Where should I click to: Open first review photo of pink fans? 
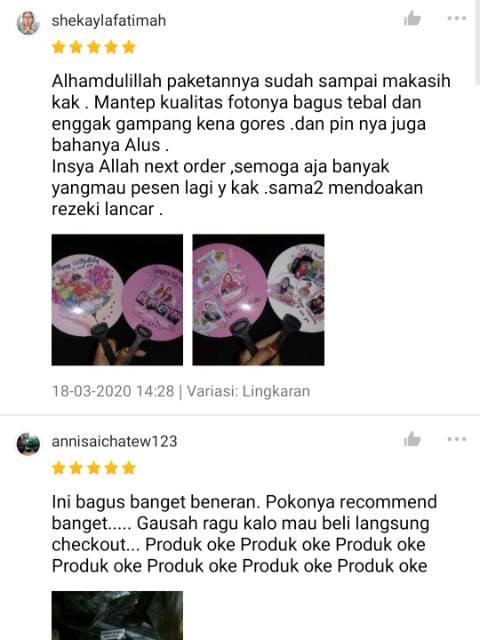coord(117,300)
